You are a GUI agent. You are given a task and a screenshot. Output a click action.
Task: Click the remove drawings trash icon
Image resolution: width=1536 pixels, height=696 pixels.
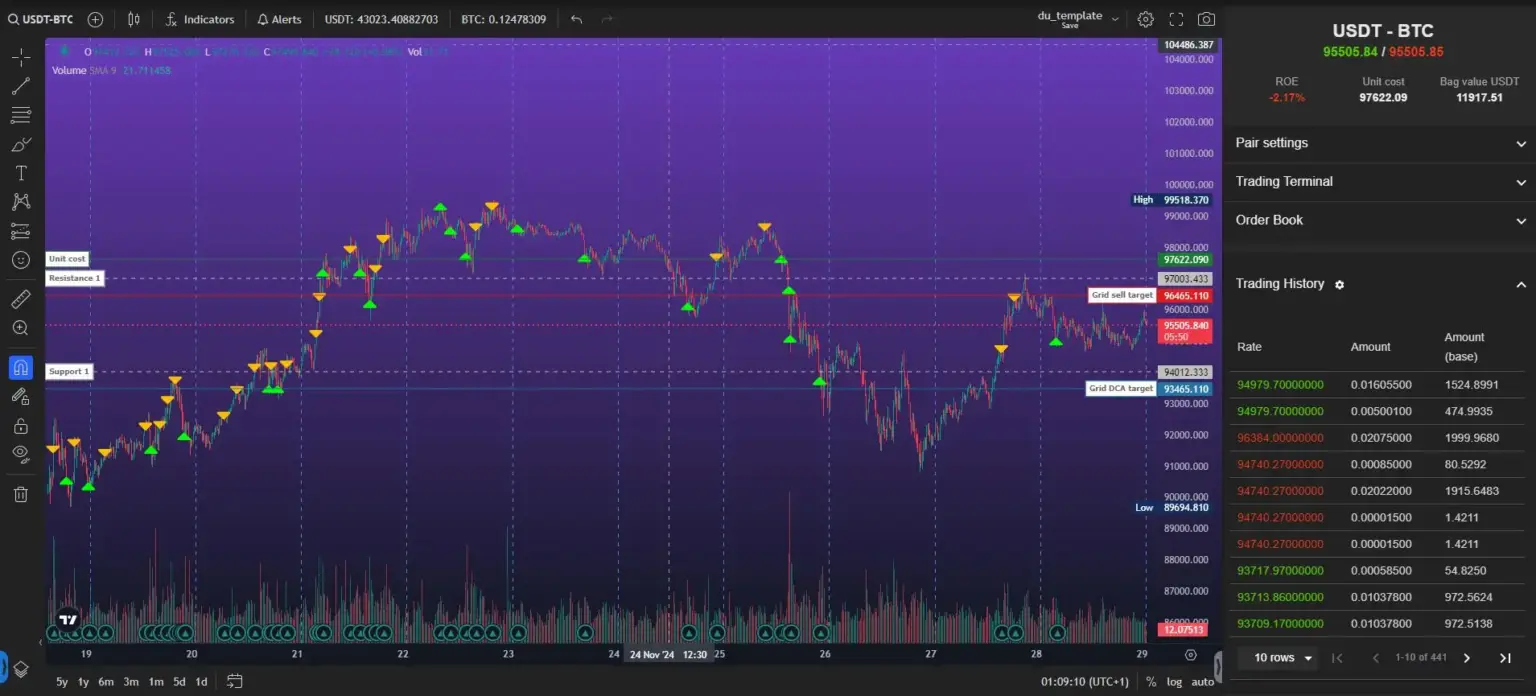(21, 493)
